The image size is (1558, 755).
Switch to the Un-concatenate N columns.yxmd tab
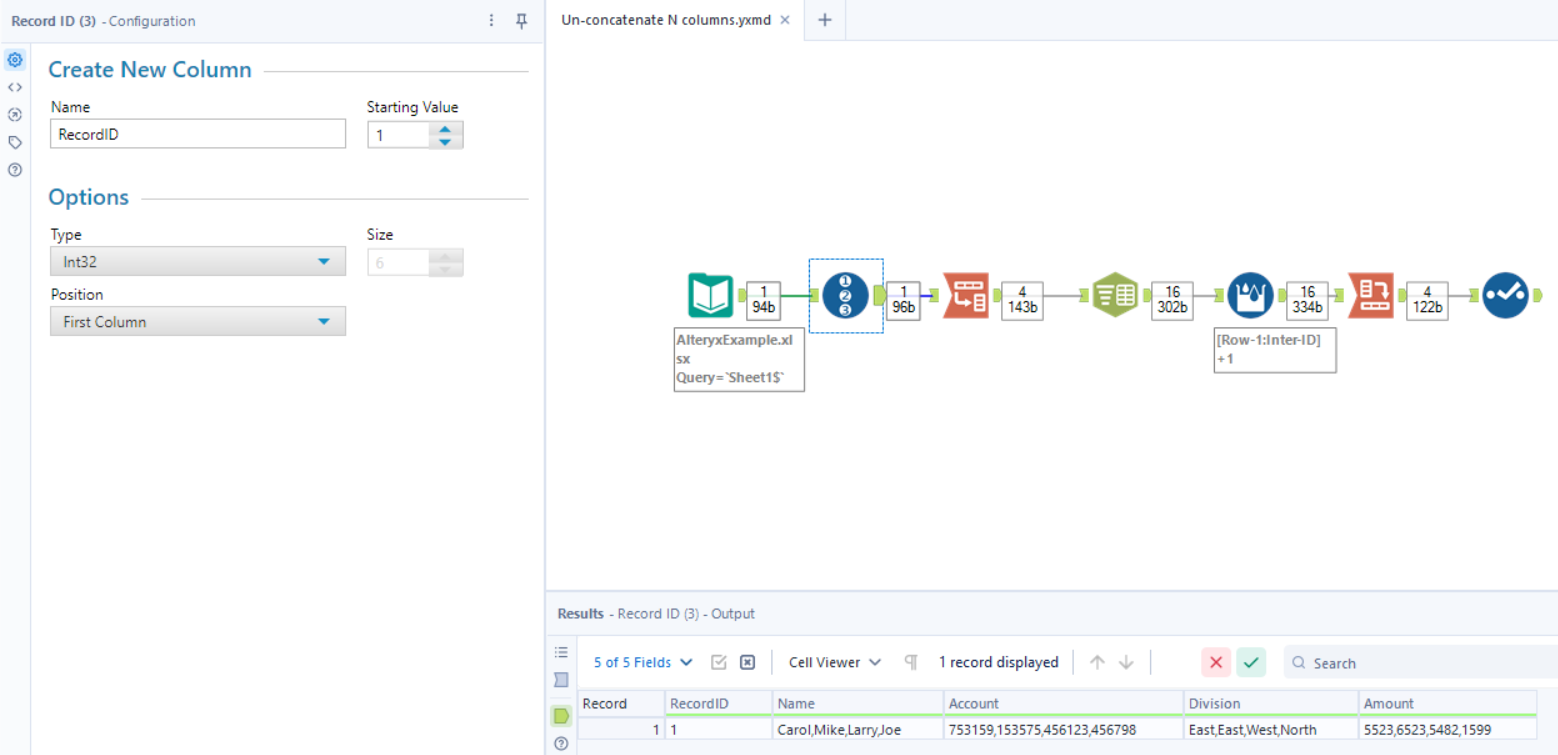[x=664, y=18]
